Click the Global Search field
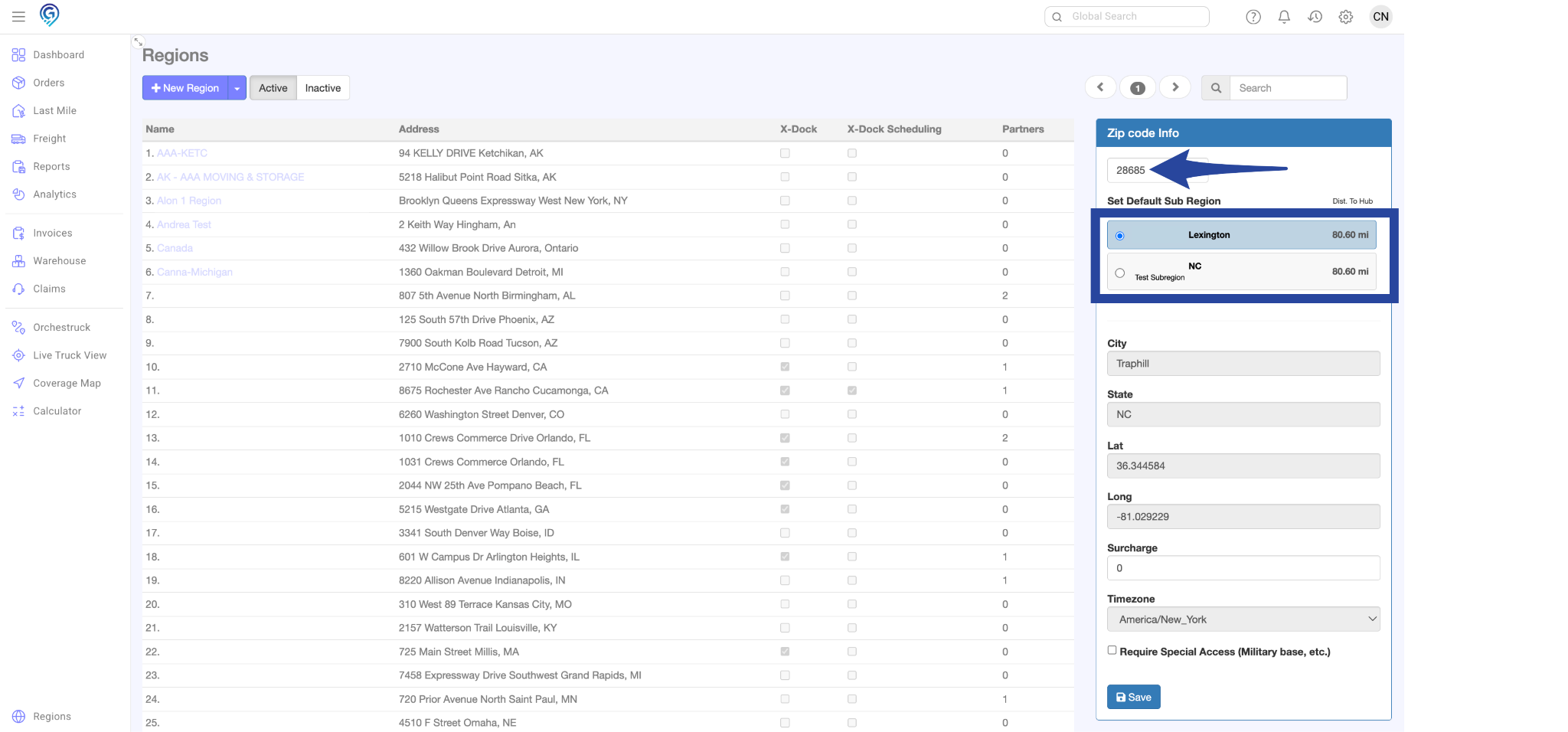Screen dimensions: 1568x732 click(1135, 16)
